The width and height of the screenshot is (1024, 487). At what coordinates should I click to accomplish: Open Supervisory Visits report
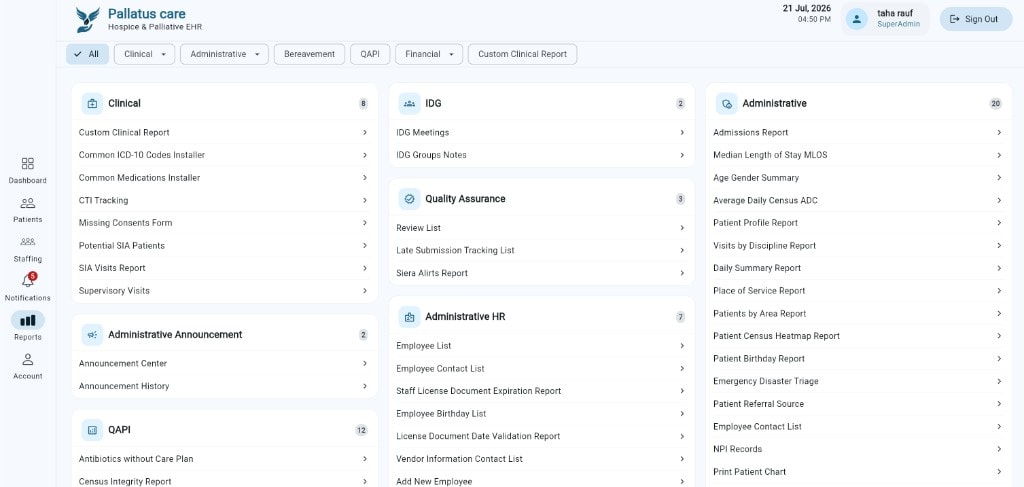pyautogui.click(x=225, y=291)
